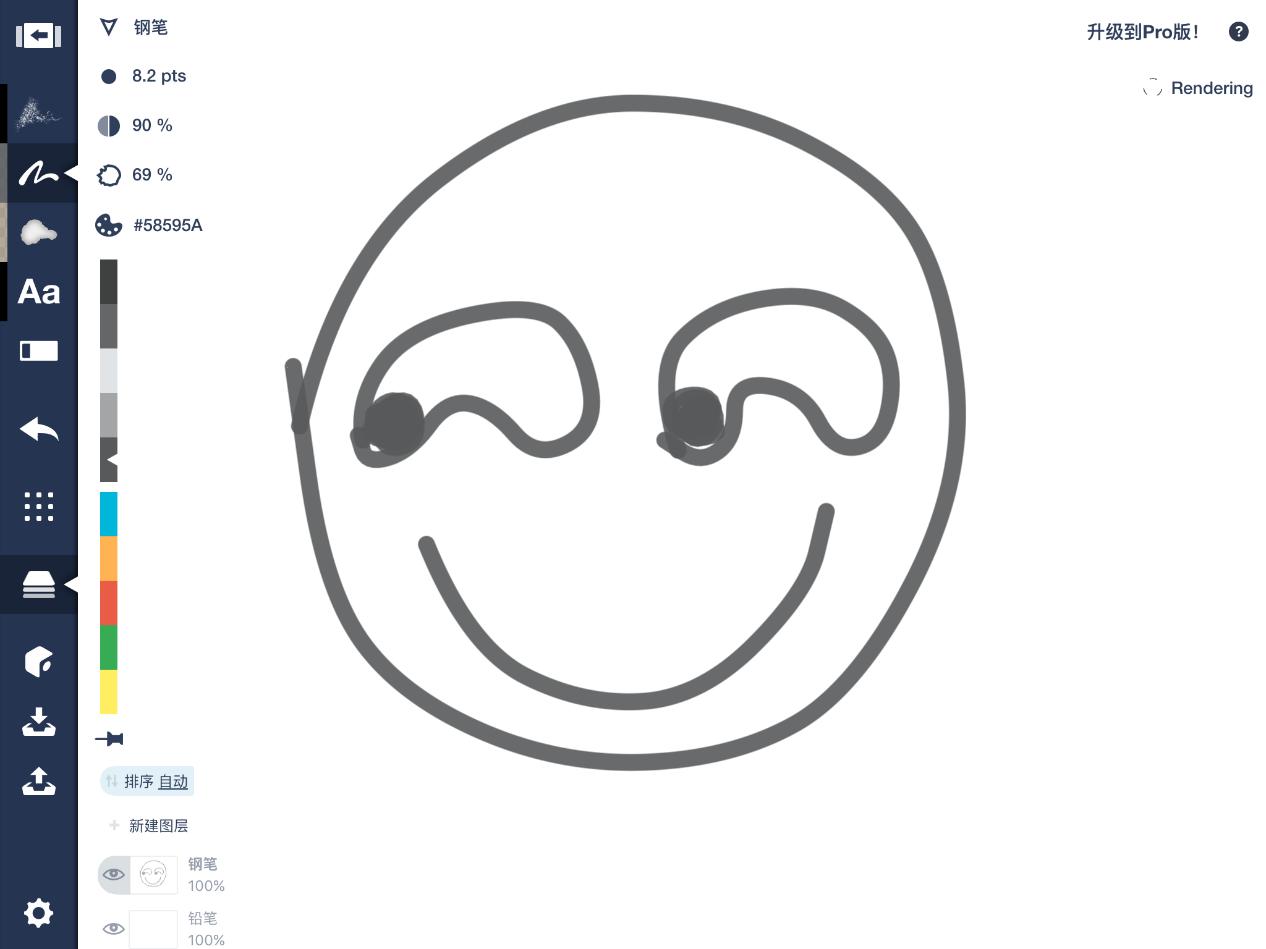
Task: Click the export upload icon
Action: pos(39,781)
